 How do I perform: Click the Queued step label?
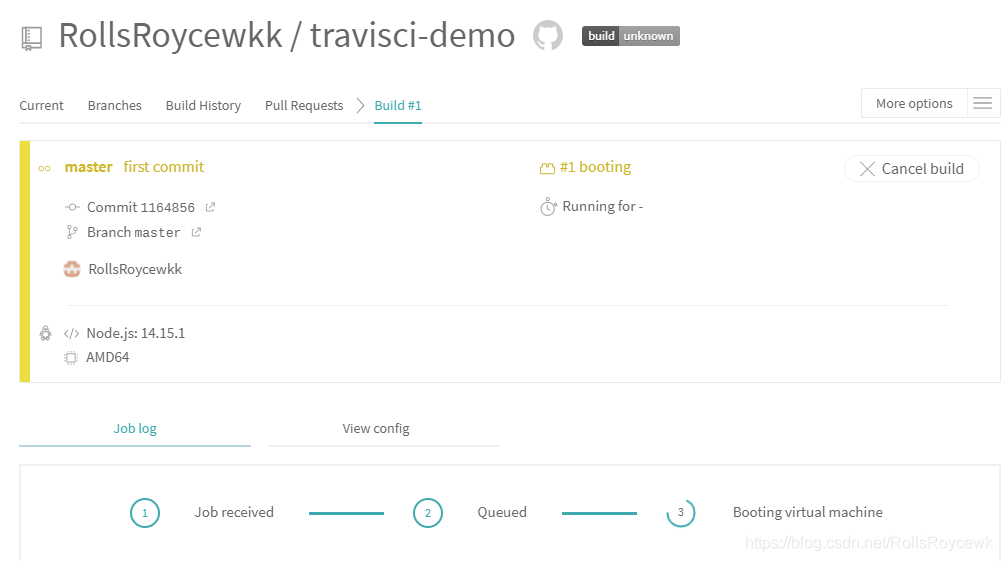502,512
